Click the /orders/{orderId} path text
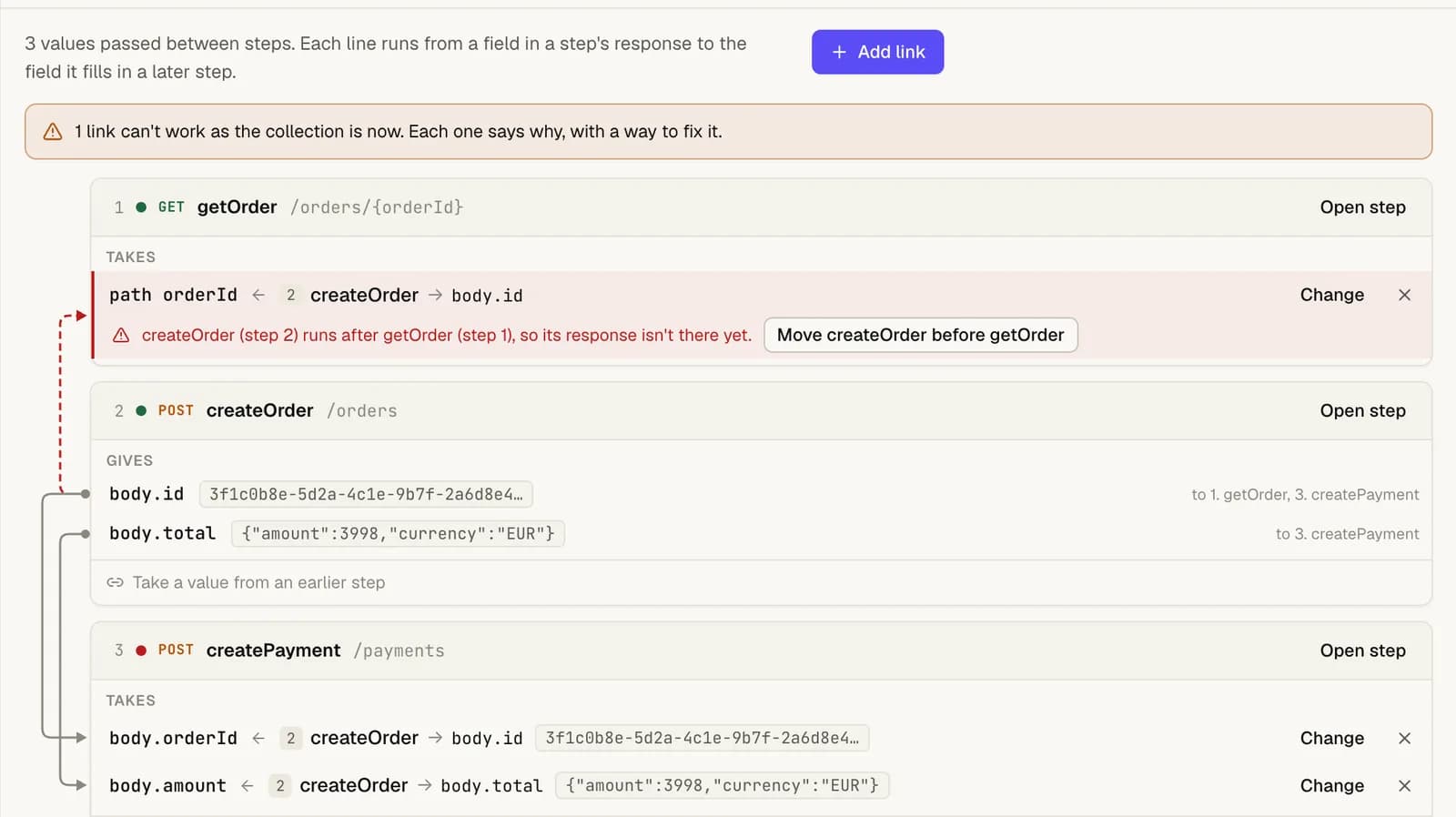This screenshot has height=817, width=1456. 377,207
